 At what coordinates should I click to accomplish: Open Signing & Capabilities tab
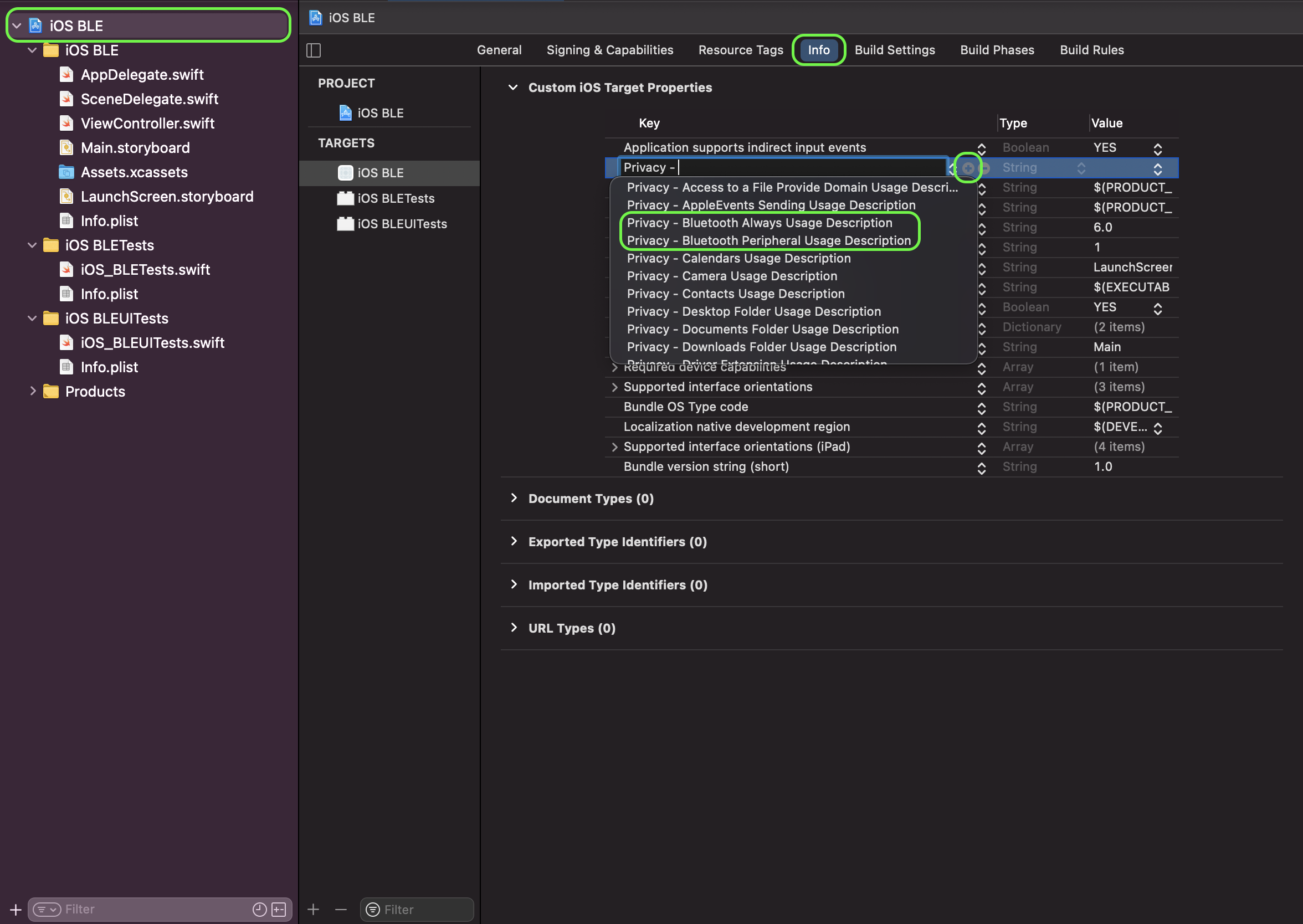[x=610, y=50]
